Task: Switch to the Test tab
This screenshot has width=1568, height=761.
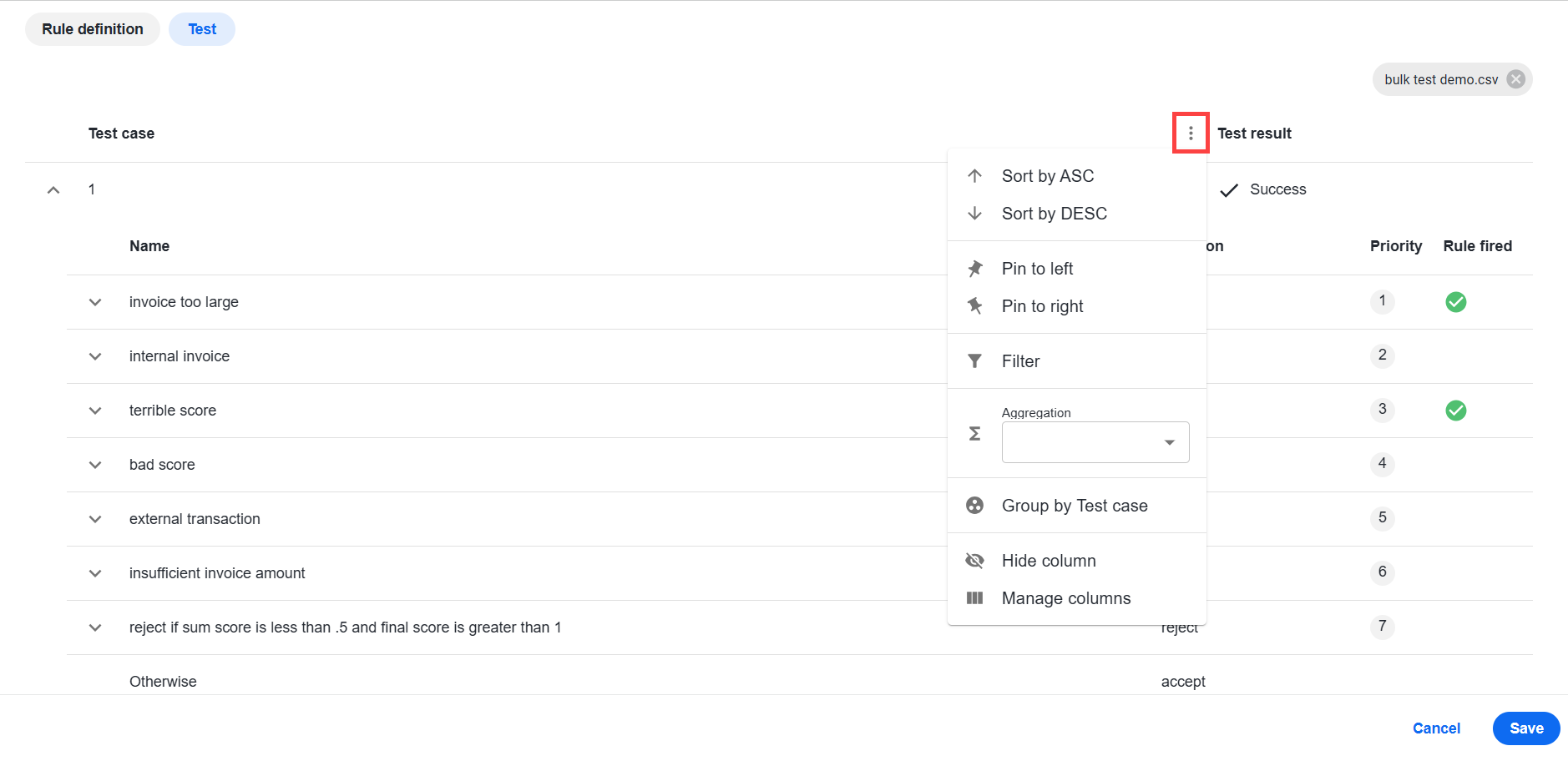Action: (202, 29)
